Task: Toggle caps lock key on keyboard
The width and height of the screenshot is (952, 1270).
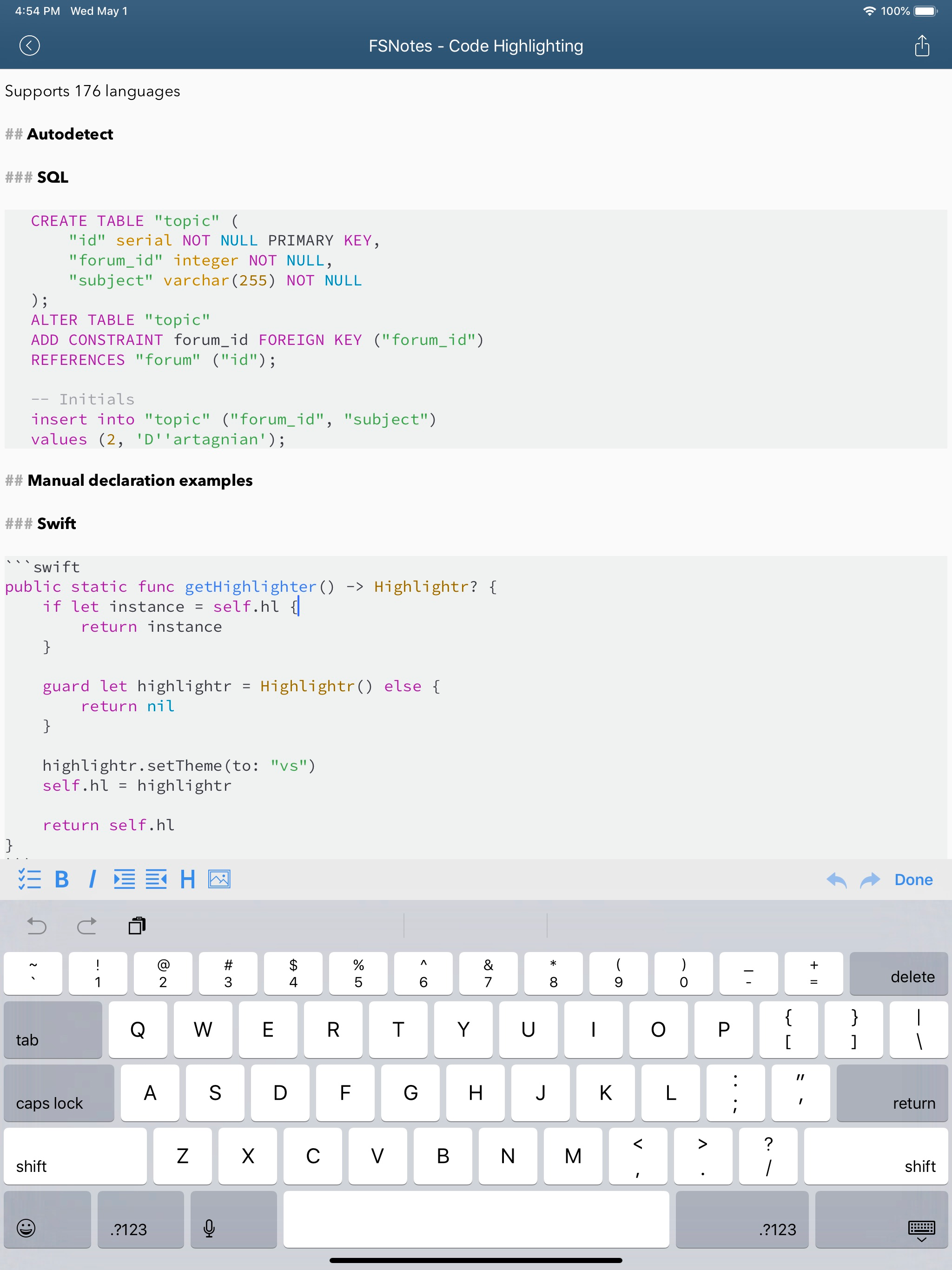Action: click(59, 1092)
